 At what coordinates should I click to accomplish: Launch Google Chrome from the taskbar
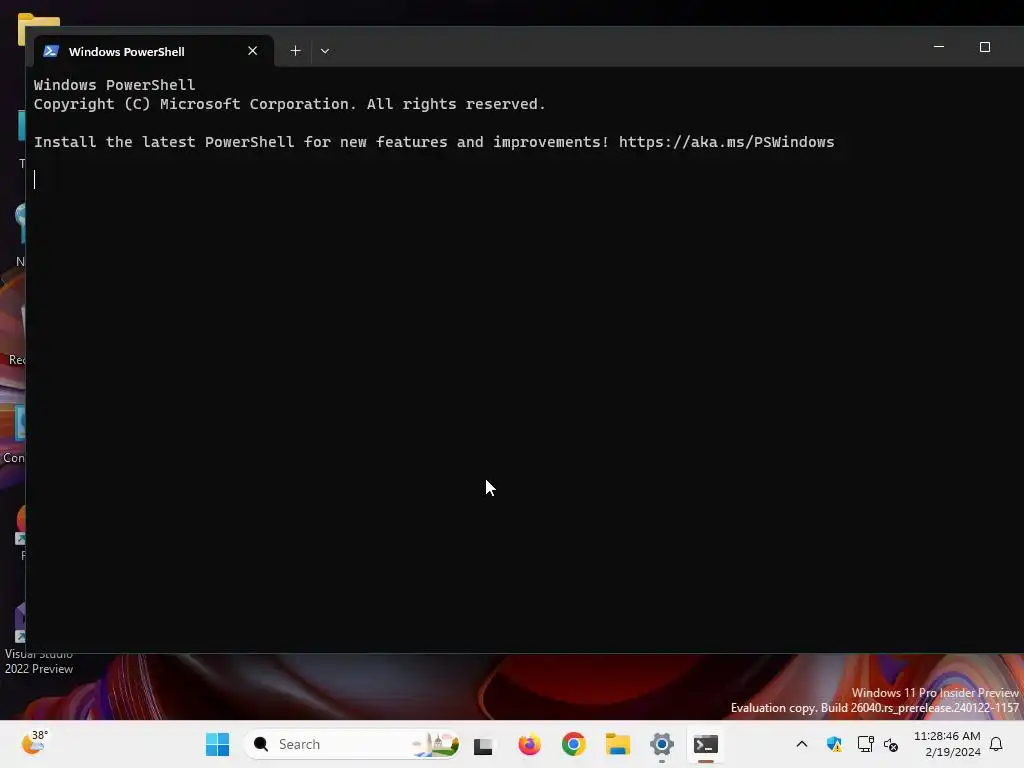pos(574,744)
